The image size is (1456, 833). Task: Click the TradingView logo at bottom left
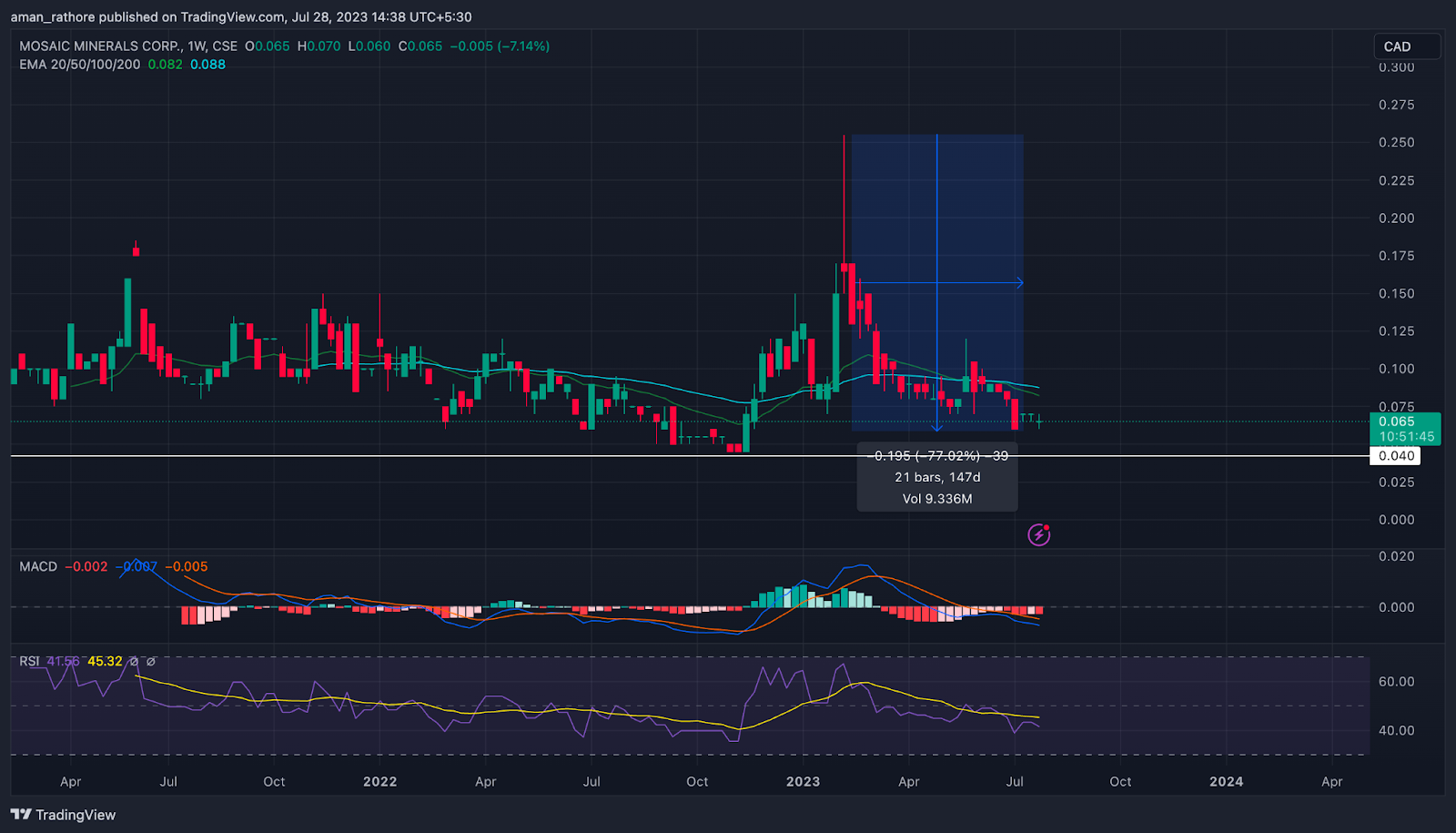64,815
